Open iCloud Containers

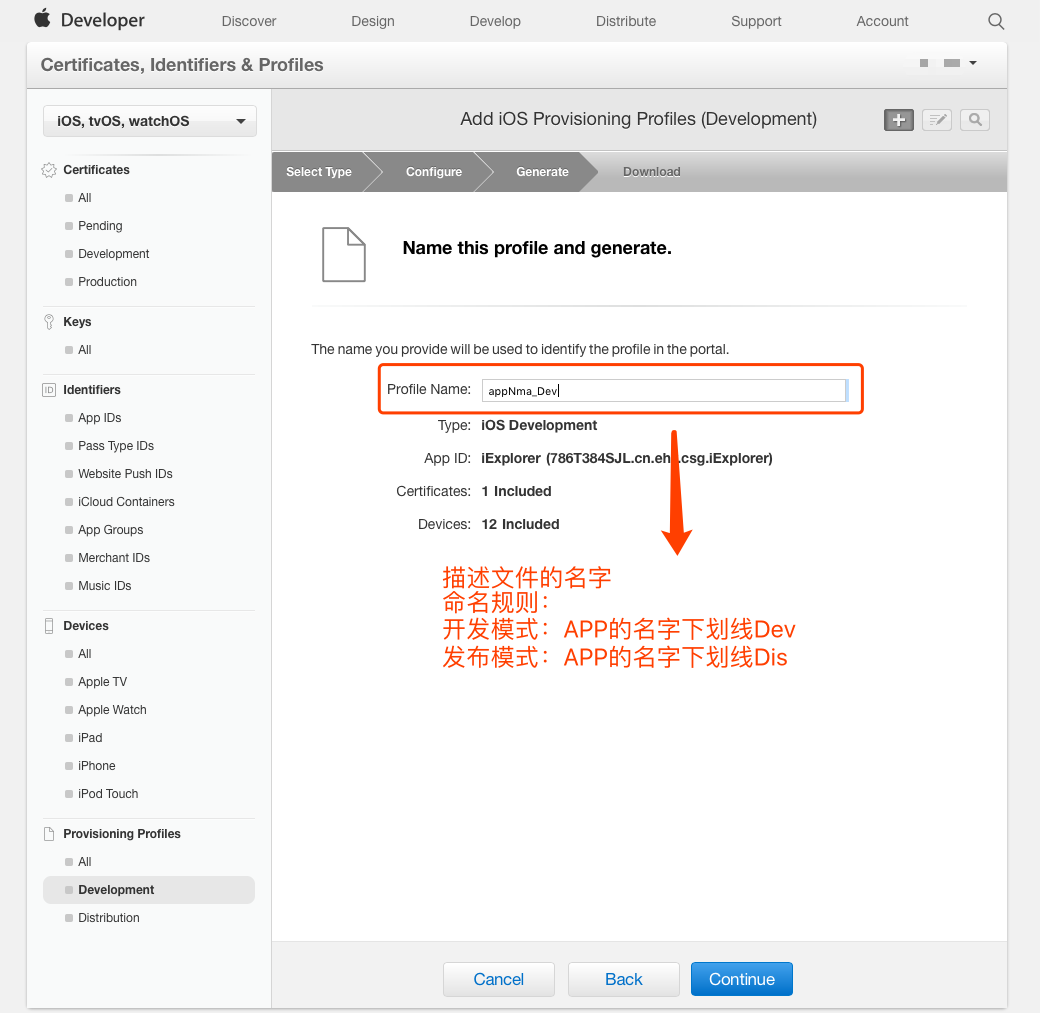coord(126,502)
